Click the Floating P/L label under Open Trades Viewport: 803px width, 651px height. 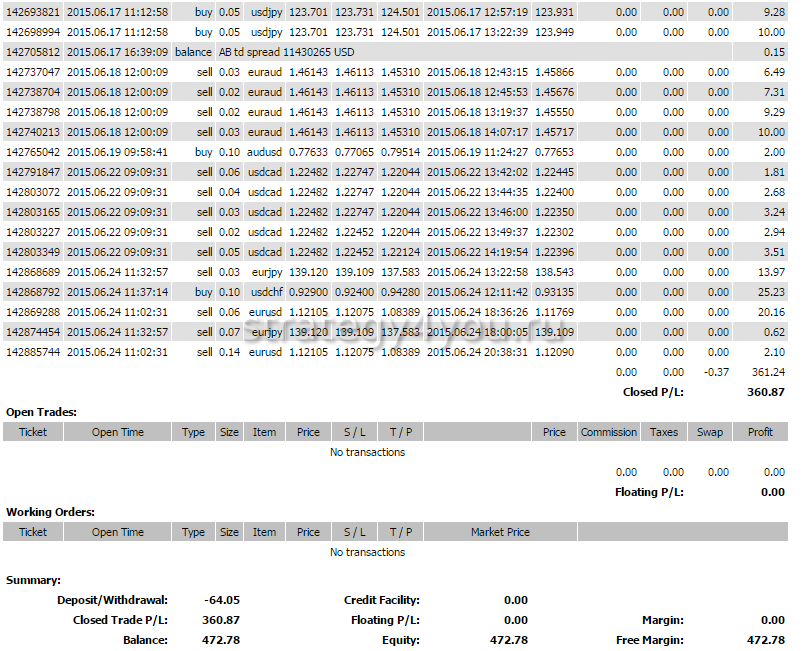(649, 492)
